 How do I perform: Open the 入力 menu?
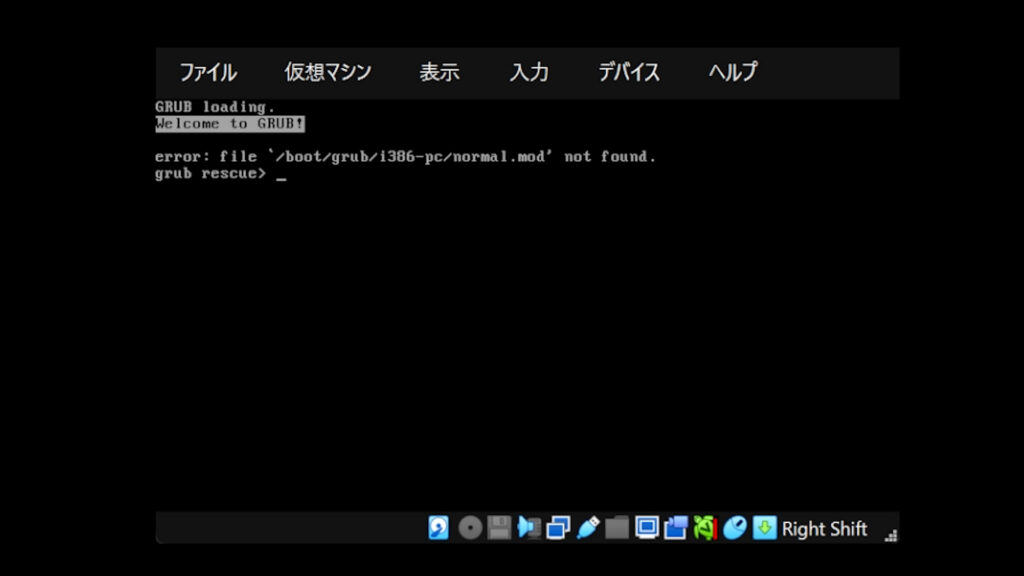tap(529, 72)
